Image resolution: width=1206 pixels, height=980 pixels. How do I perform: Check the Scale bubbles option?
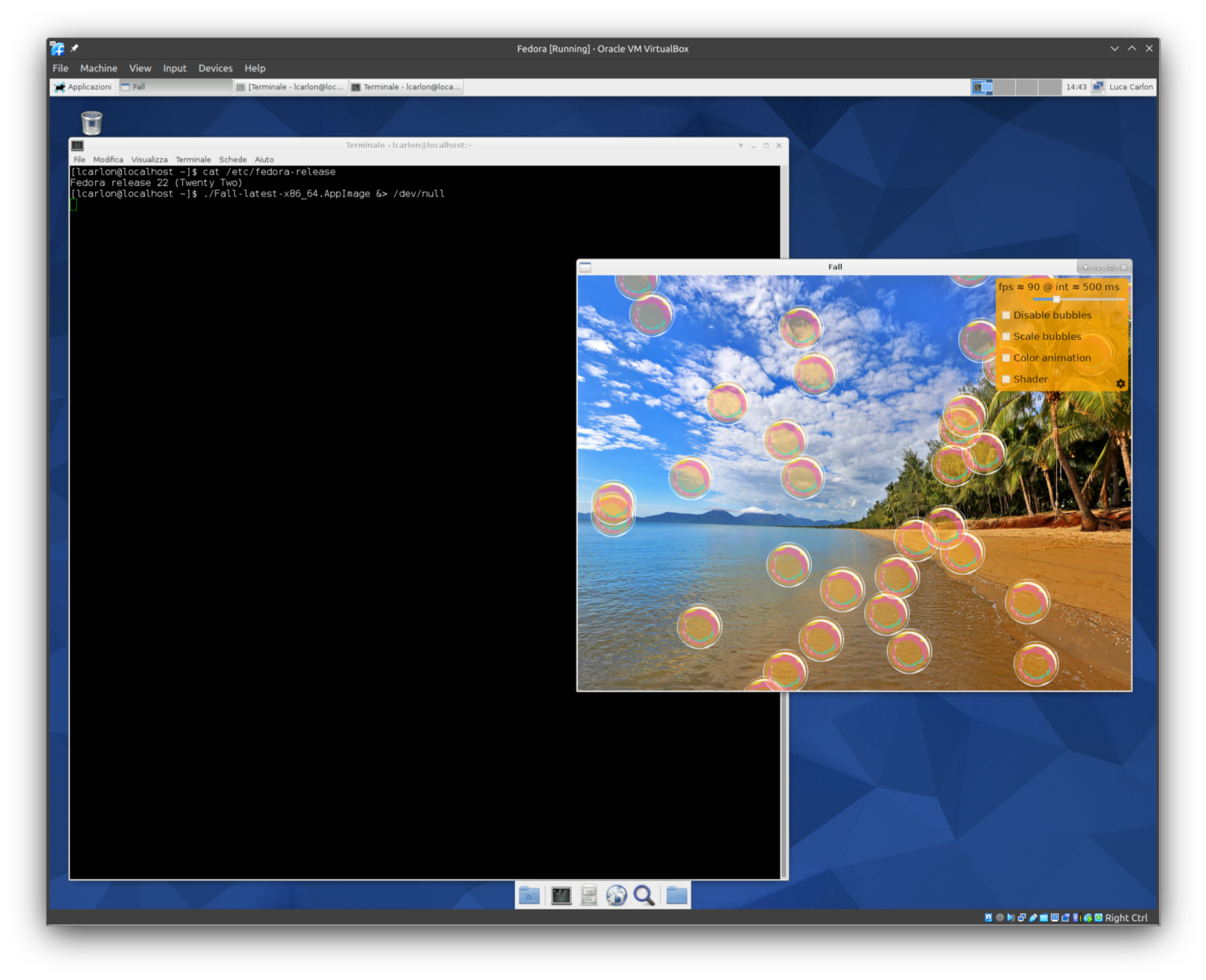1006,336
